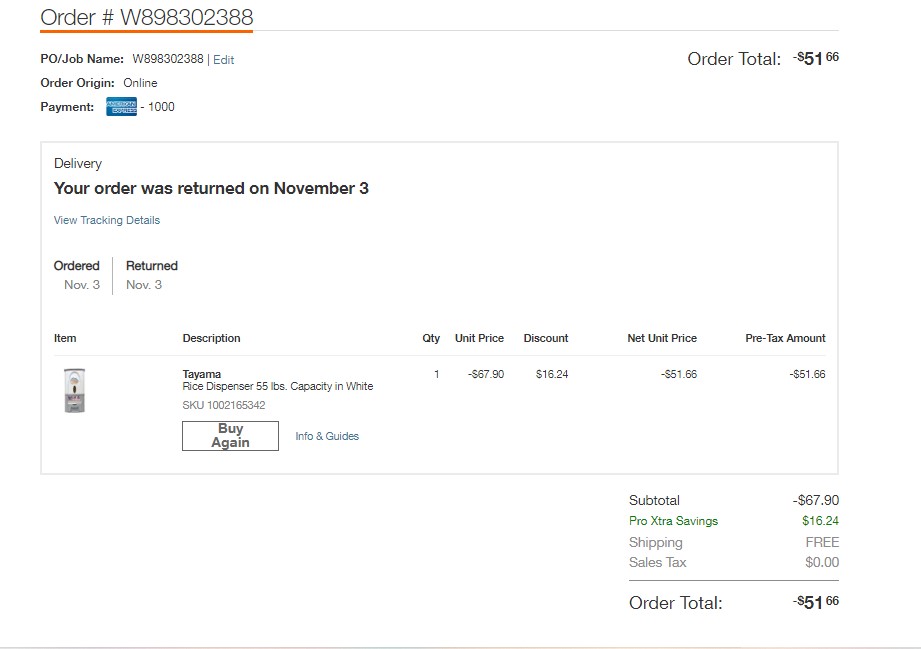Click the Description column header

coord(211,338)
